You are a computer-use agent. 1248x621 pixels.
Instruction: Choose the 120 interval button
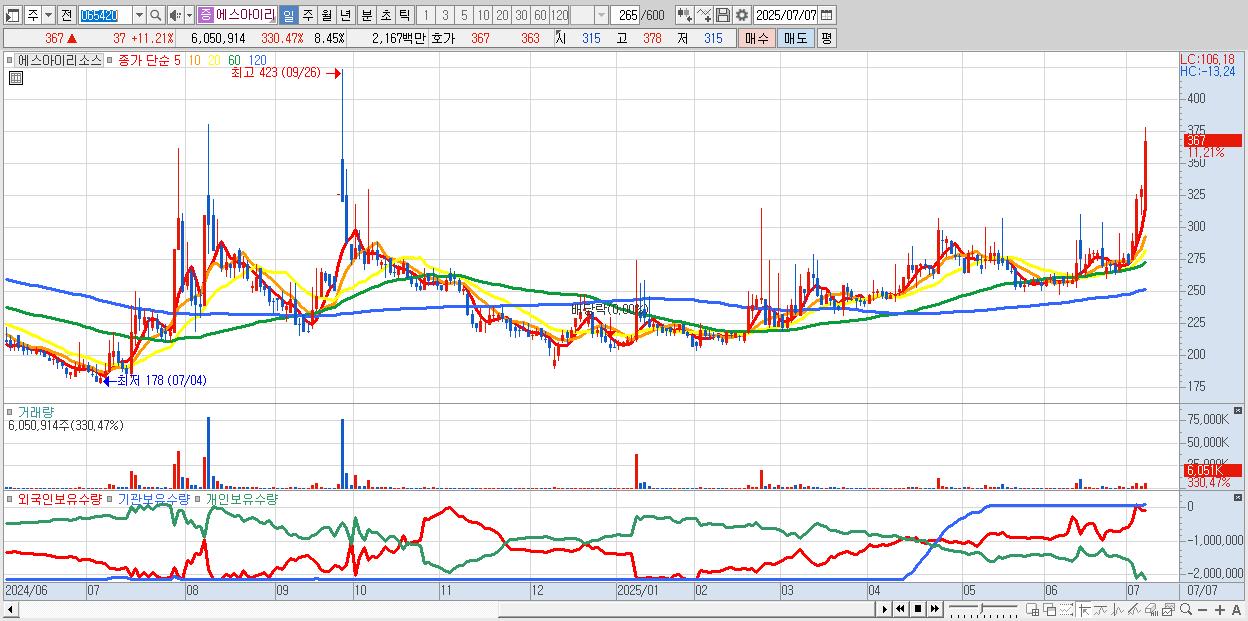tap(559, 15)
